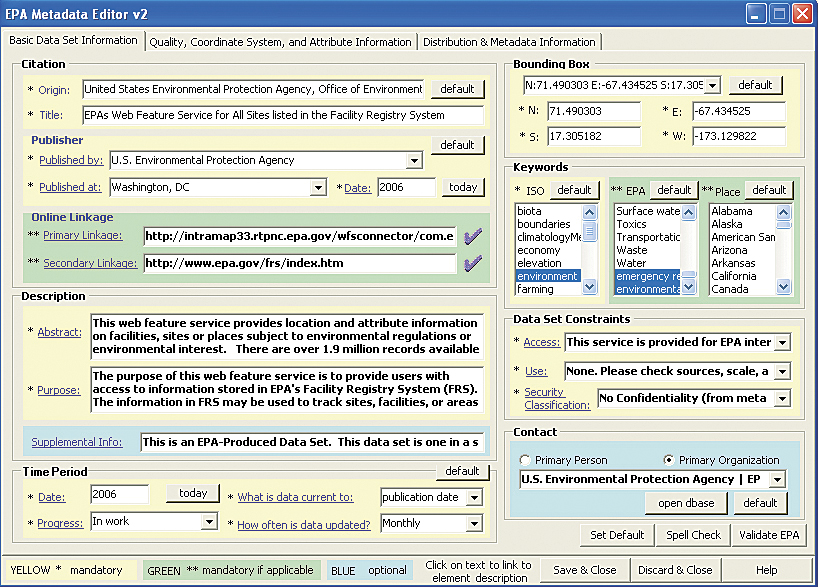
Task: Run Spell Check
Action: tap(693, 535)
